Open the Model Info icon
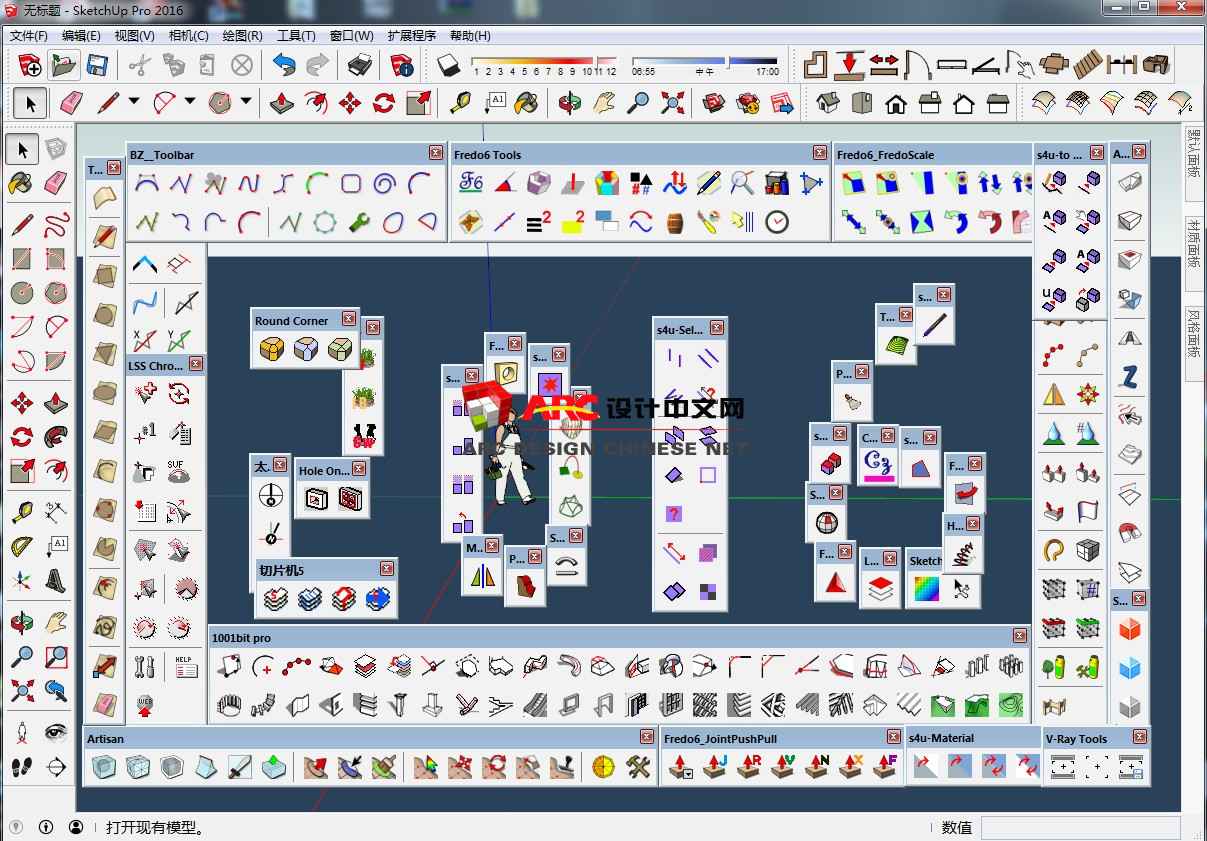Viewport: 1207px width, 841px height. coord(403,66)
